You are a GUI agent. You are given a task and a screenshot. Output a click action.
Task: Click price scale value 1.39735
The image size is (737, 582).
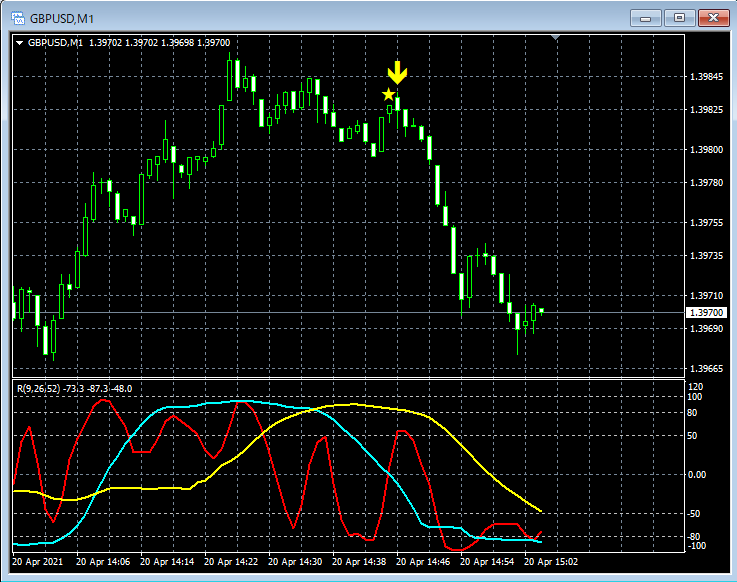706,255
